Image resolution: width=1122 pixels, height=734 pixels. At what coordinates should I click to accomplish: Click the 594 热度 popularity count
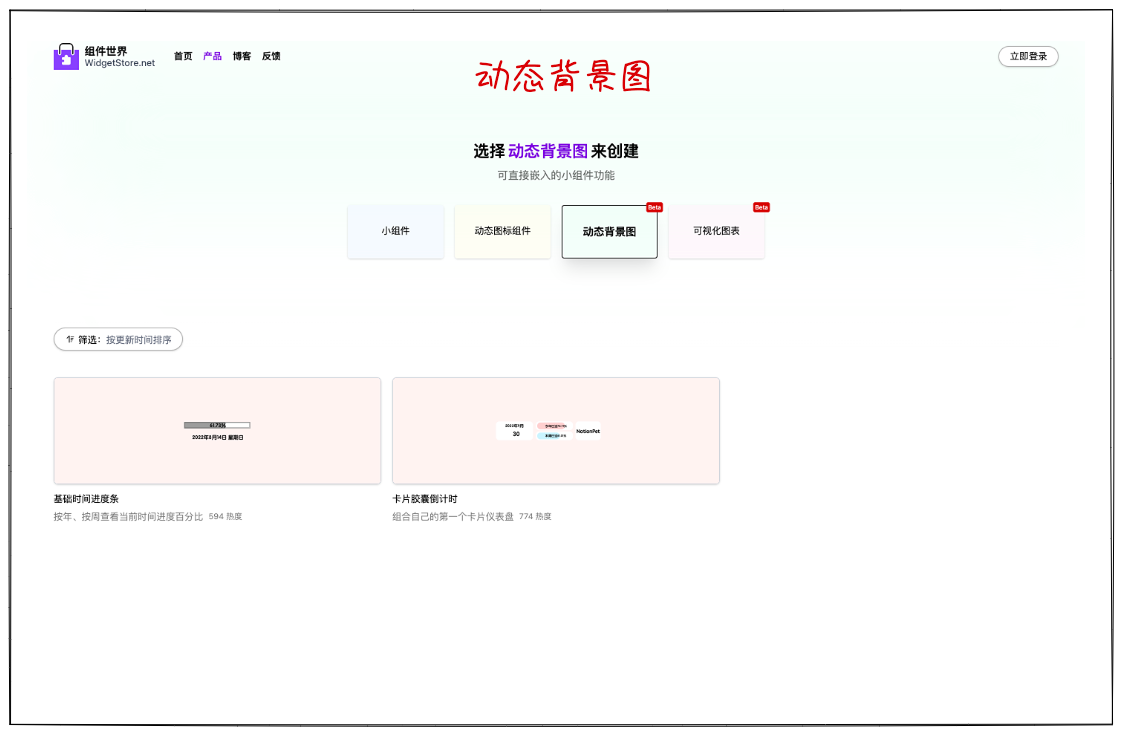click(x=225, y=517)
